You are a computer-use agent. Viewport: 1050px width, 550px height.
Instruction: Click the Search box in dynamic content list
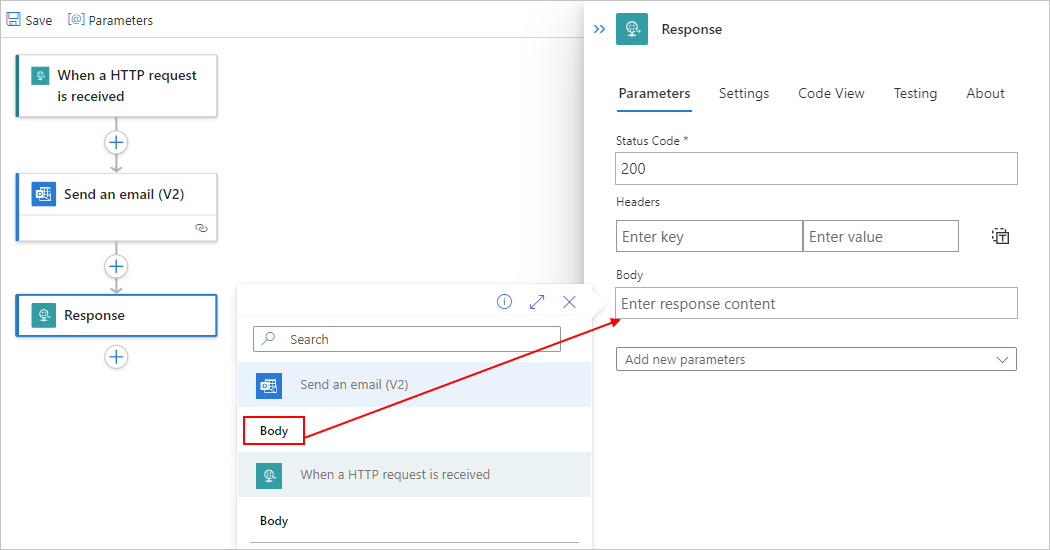pyautogui.click(x=406, y=339)
